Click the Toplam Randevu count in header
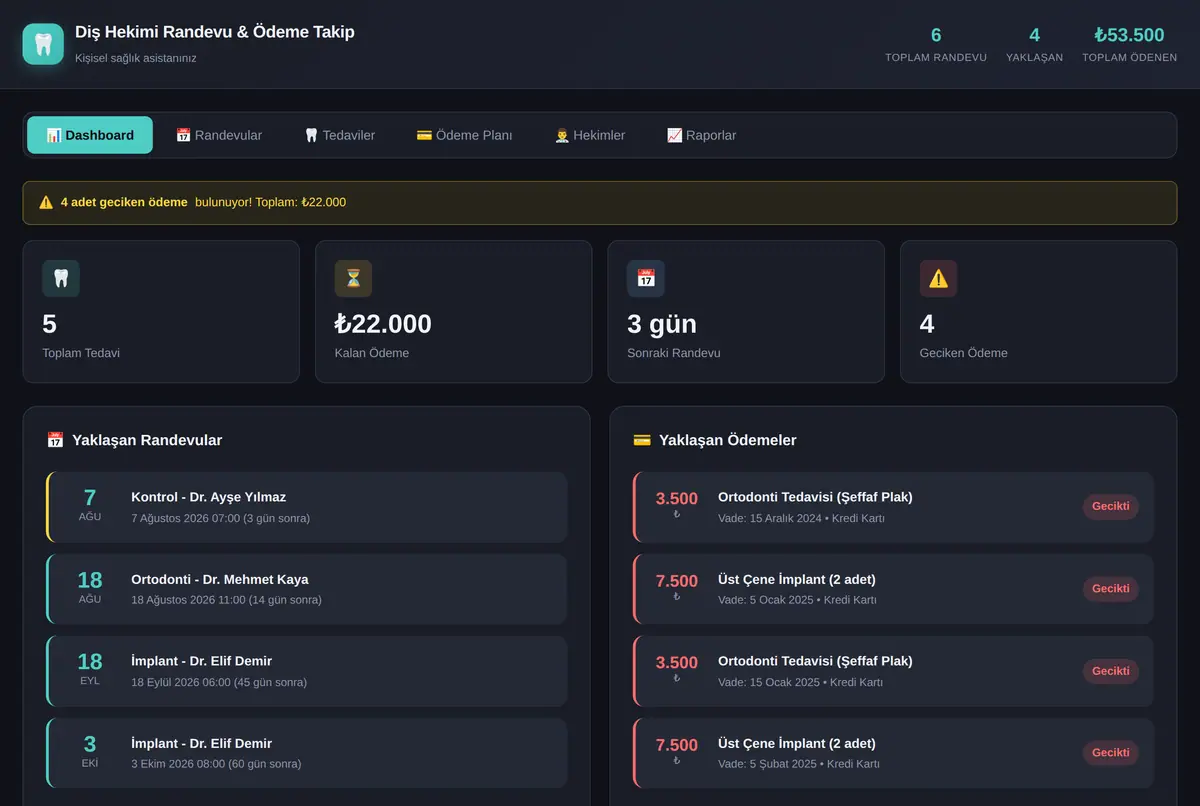1200x806 pixels. point(936,35)
